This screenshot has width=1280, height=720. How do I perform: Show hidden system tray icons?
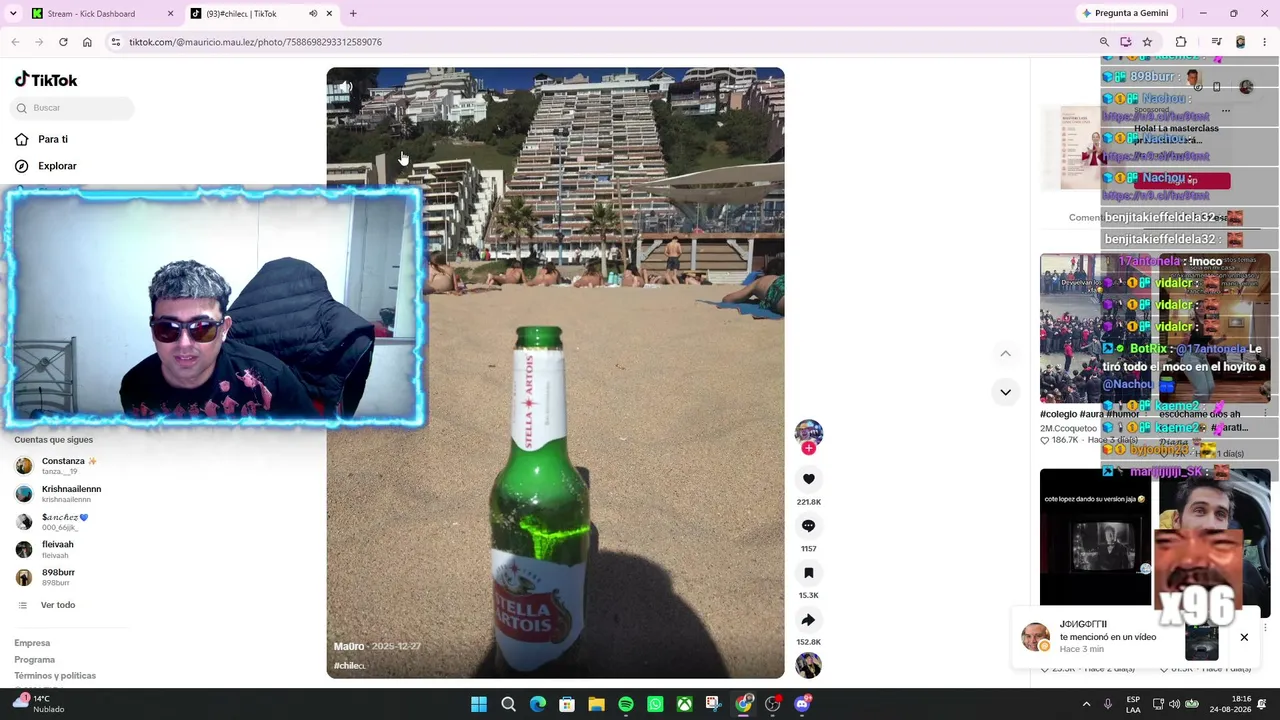pos(1086,704)
